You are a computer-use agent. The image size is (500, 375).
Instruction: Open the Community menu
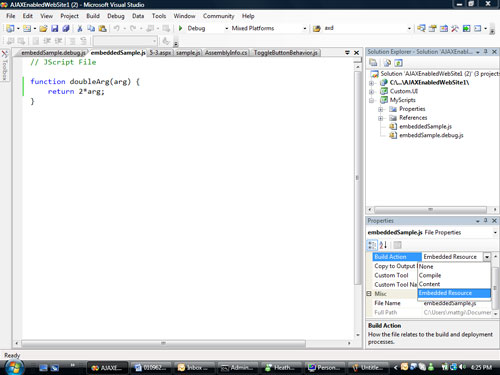219,16
